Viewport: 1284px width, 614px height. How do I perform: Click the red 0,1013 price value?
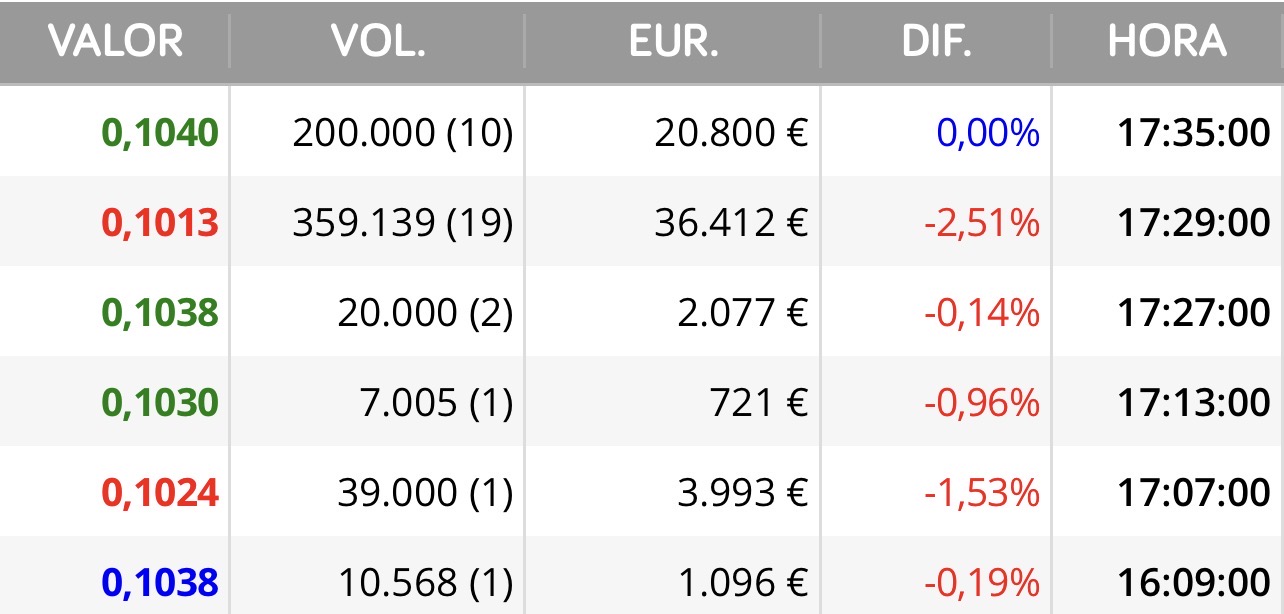click(160, 223)
